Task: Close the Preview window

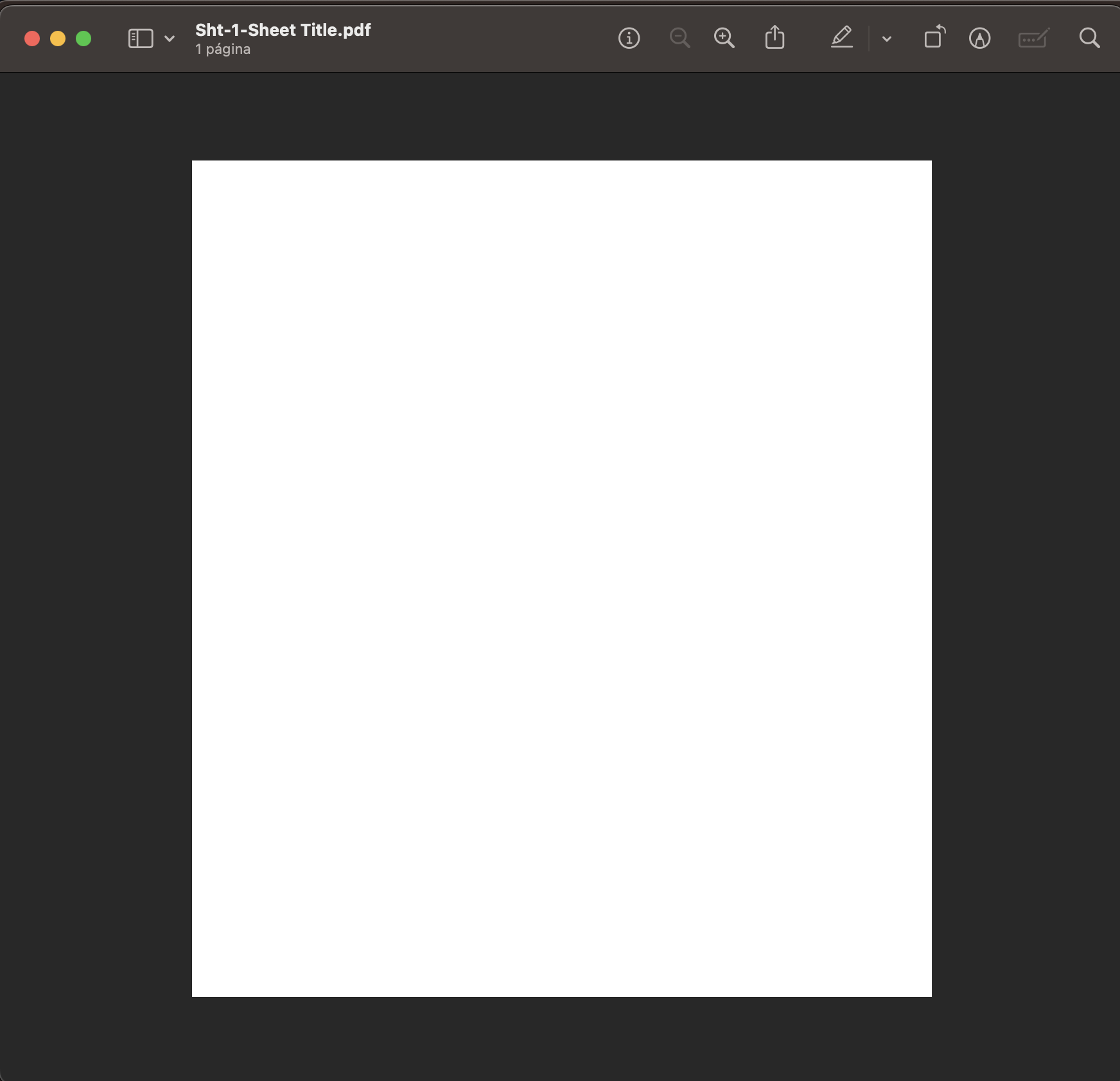Action: coord(32,39)
